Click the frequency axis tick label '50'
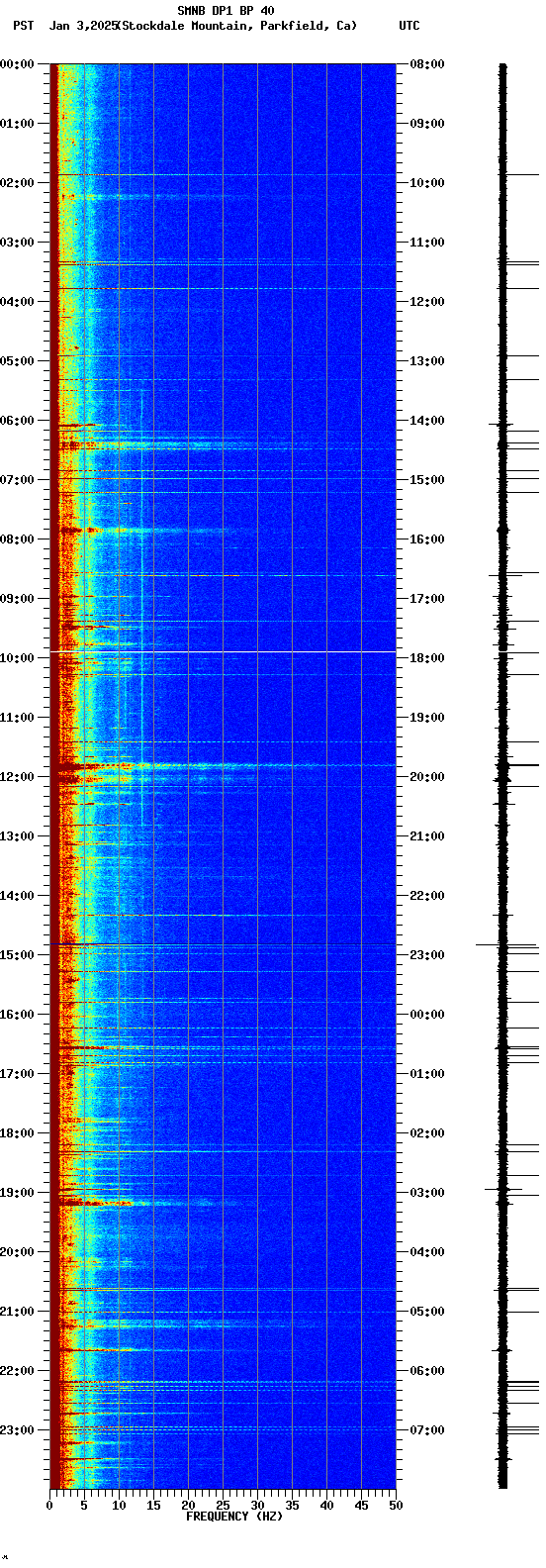Screen dimensions: 546x1568 click(396, 1506)
